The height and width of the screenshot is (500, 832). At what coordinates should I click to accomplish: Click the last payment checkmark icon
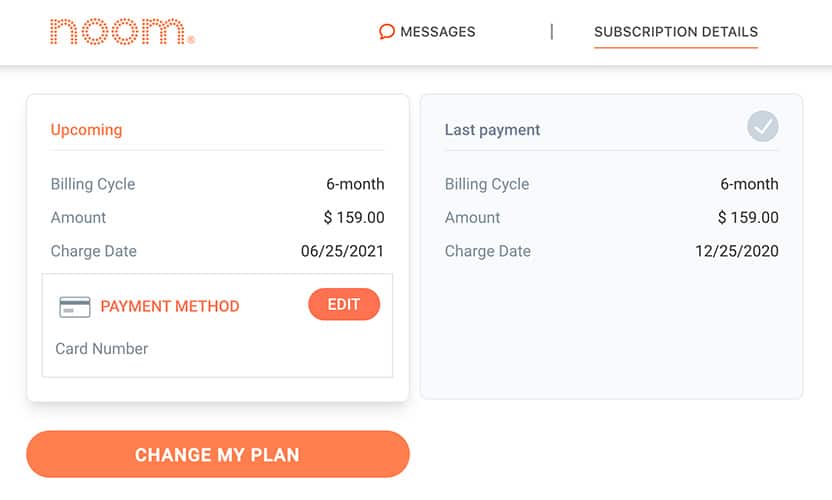click(x=762, y=126)
